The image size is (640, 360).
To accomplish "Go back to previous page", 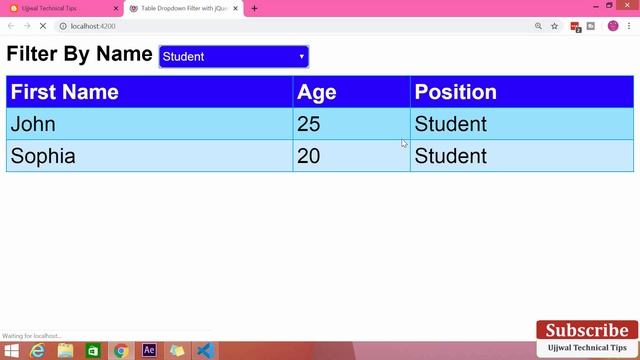I will [x=11, y=26].
